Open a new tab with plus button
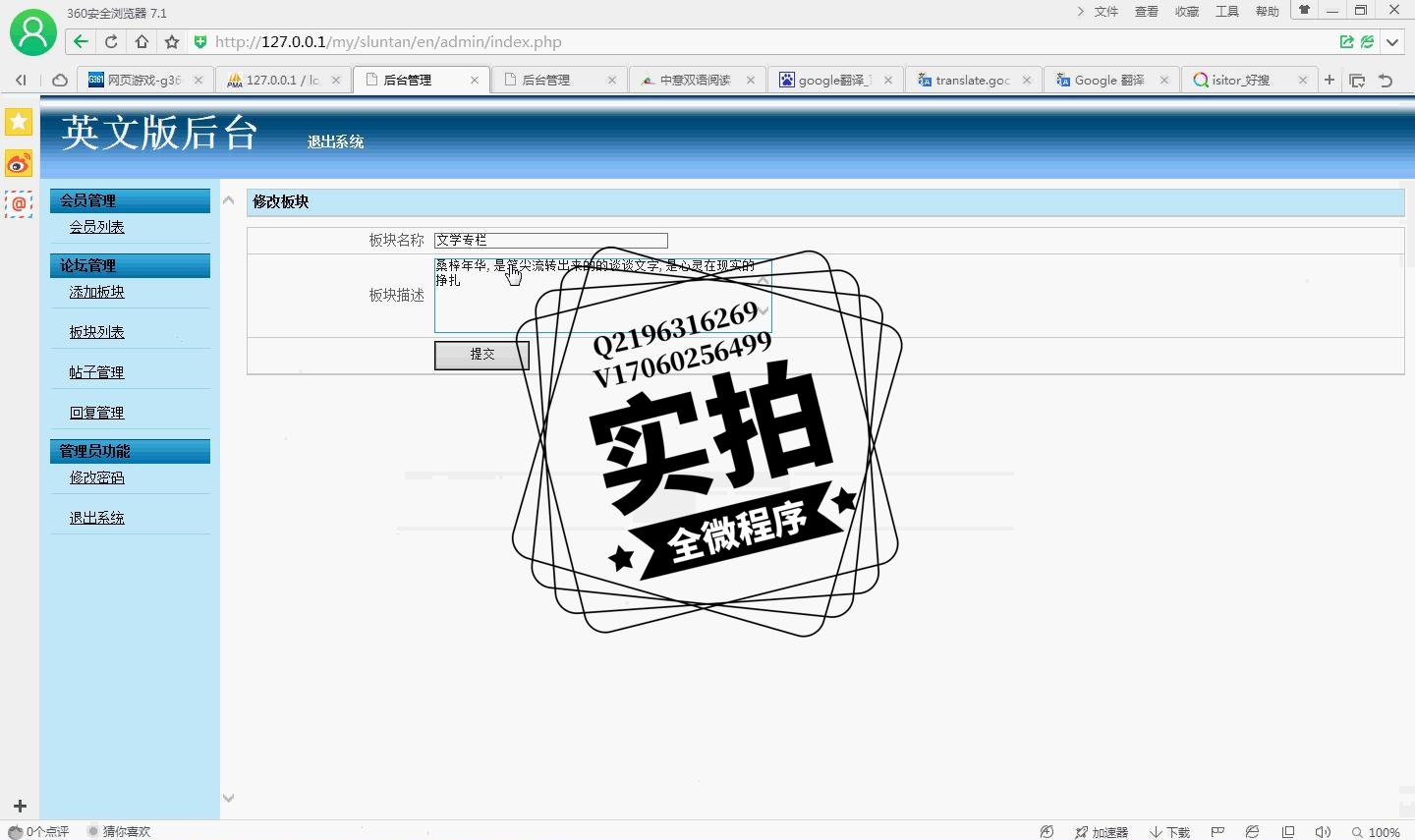Screen dimensions: 1415x840 click(x=1330, y=80)
